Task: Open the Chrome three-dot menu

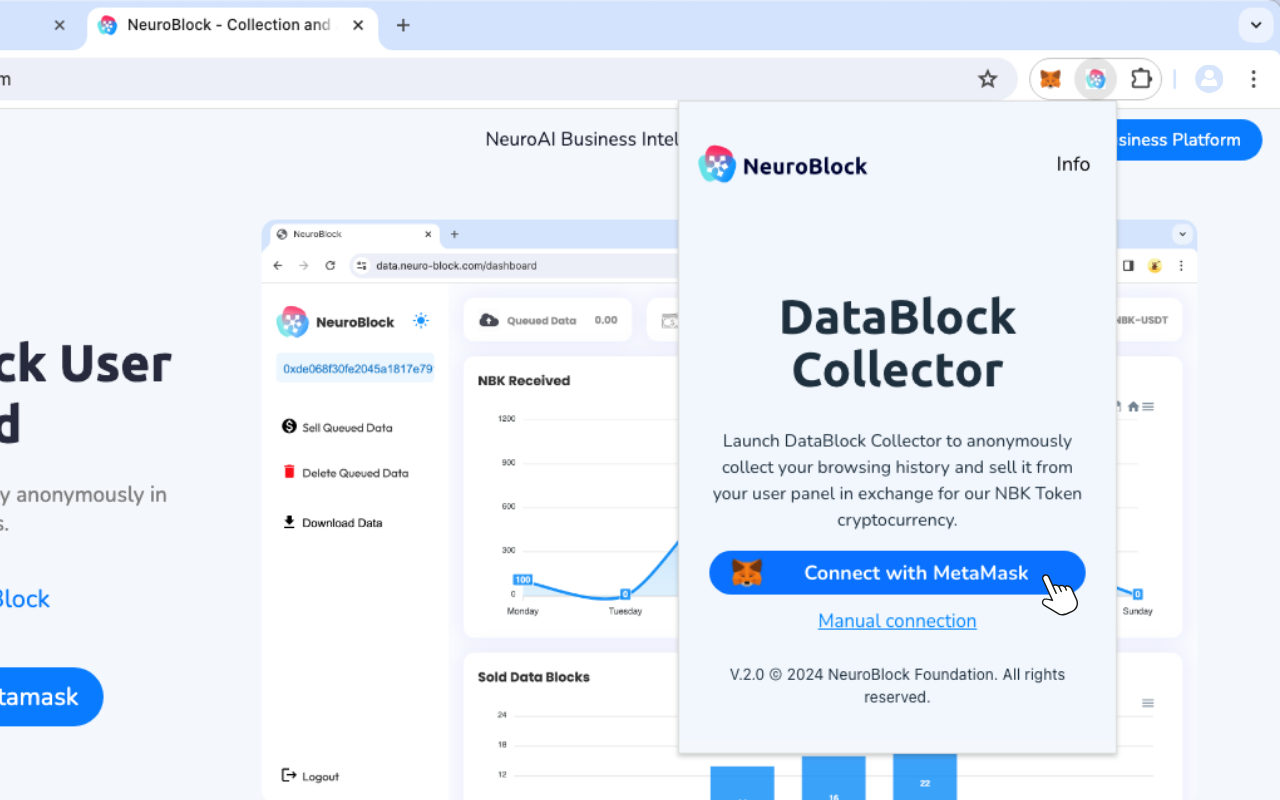Action: tap(1253, 78)
